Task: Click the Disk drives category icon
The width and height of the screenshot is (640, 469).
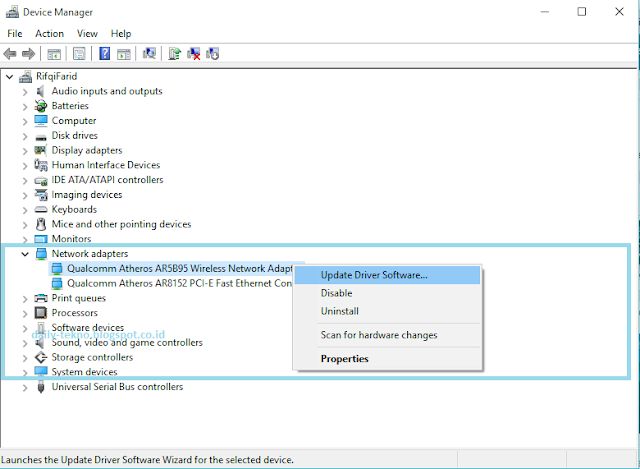Action: [41, 136]
